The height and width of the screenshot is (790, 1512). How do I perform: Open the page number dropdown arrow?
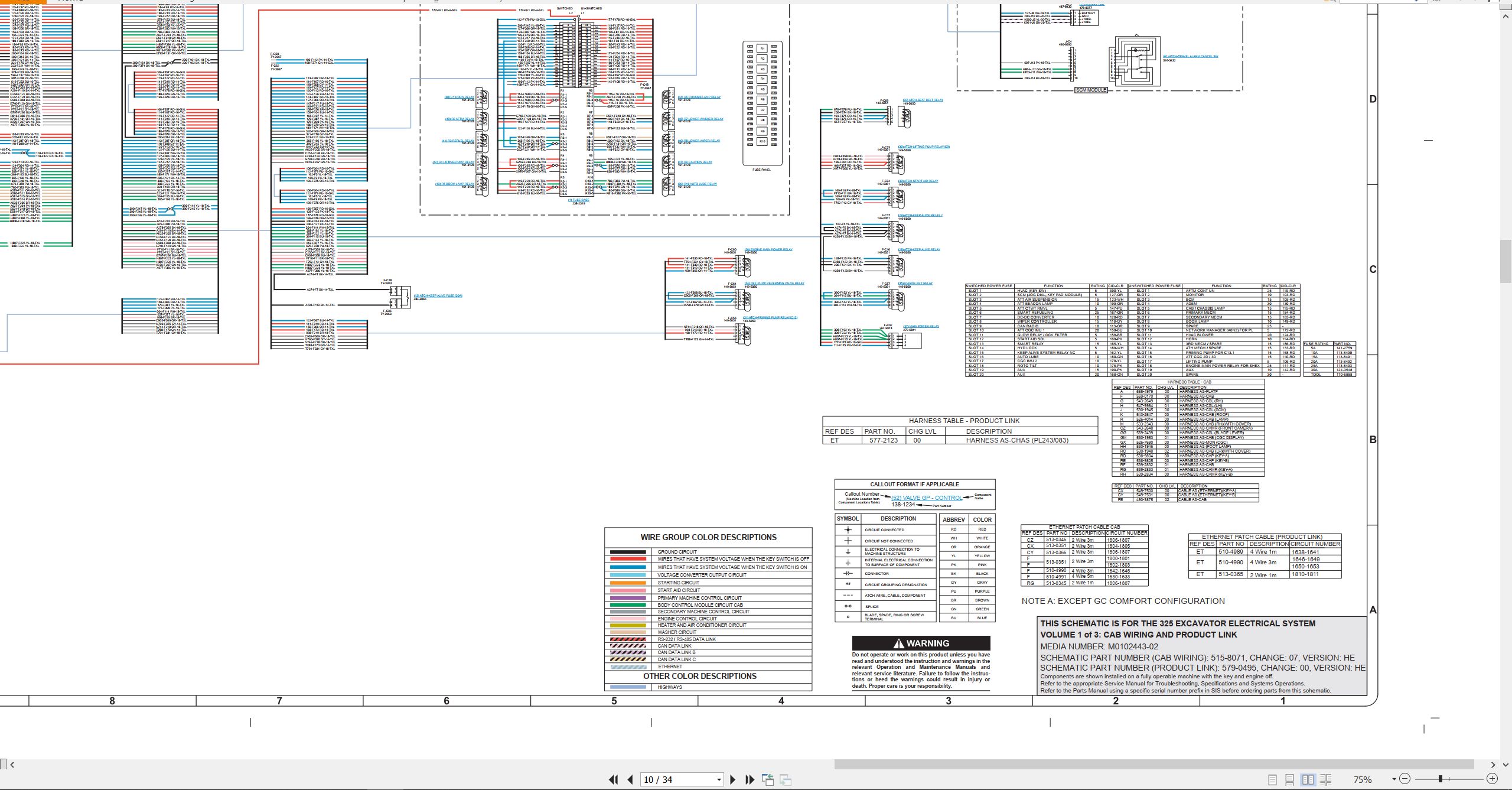[719, 780]
